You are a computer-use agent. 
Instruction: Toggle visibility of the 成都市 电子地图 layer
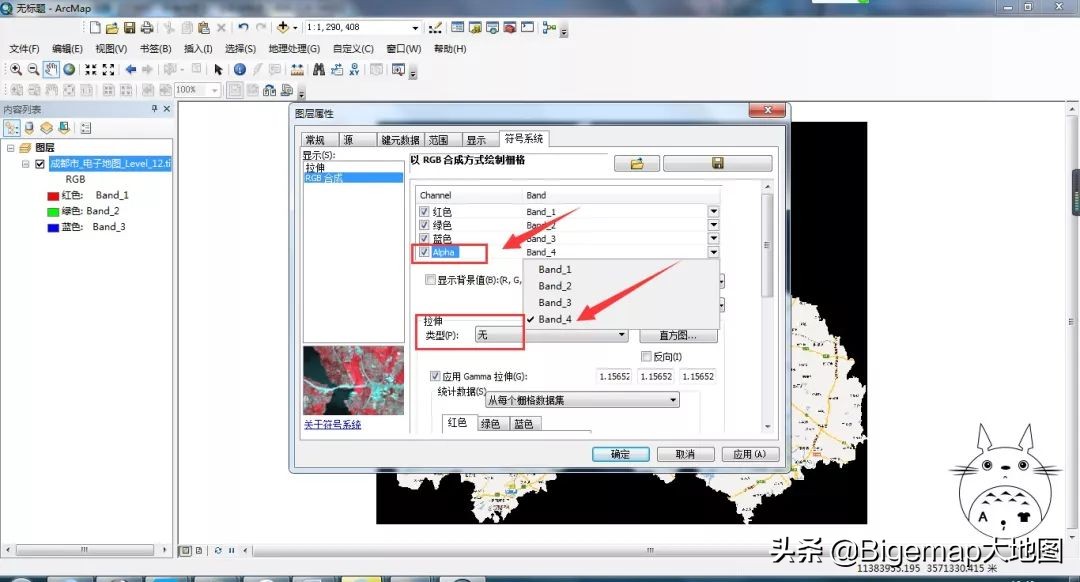[x=40, y=163]
